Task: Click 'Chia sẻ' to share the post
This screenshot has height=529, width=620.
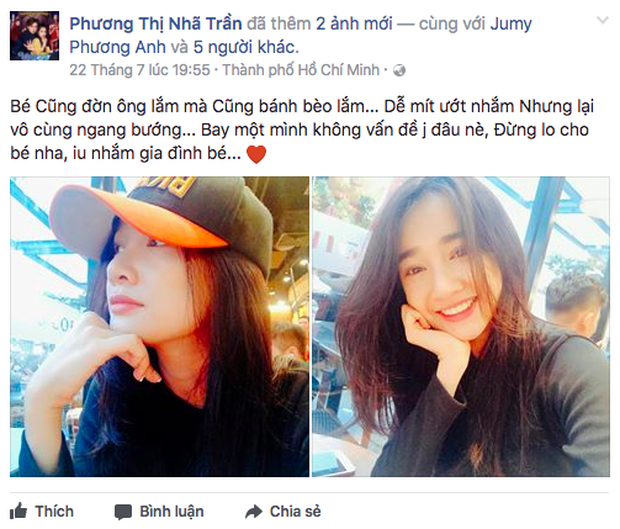Action: tap(295, 511)
